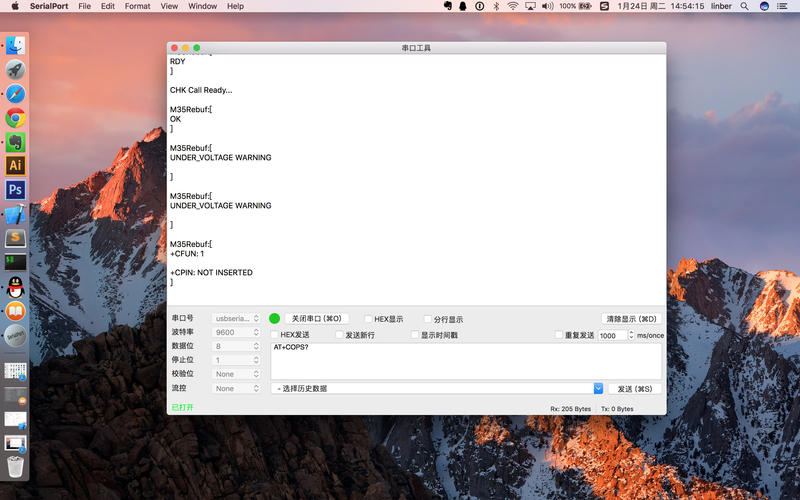The height and width of the screenshot is (500, 800).
Task: Open the orange book app in dock
Action: click(15, 311)
